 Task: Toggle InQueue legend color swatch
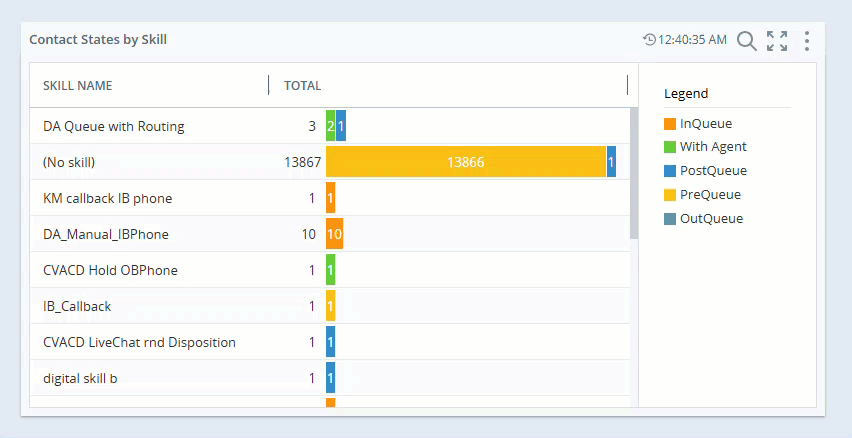point(670,124)
